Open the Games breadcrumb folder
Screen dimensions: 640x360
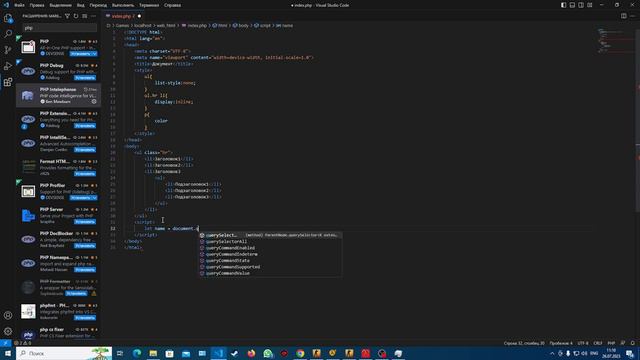(122, 25)
